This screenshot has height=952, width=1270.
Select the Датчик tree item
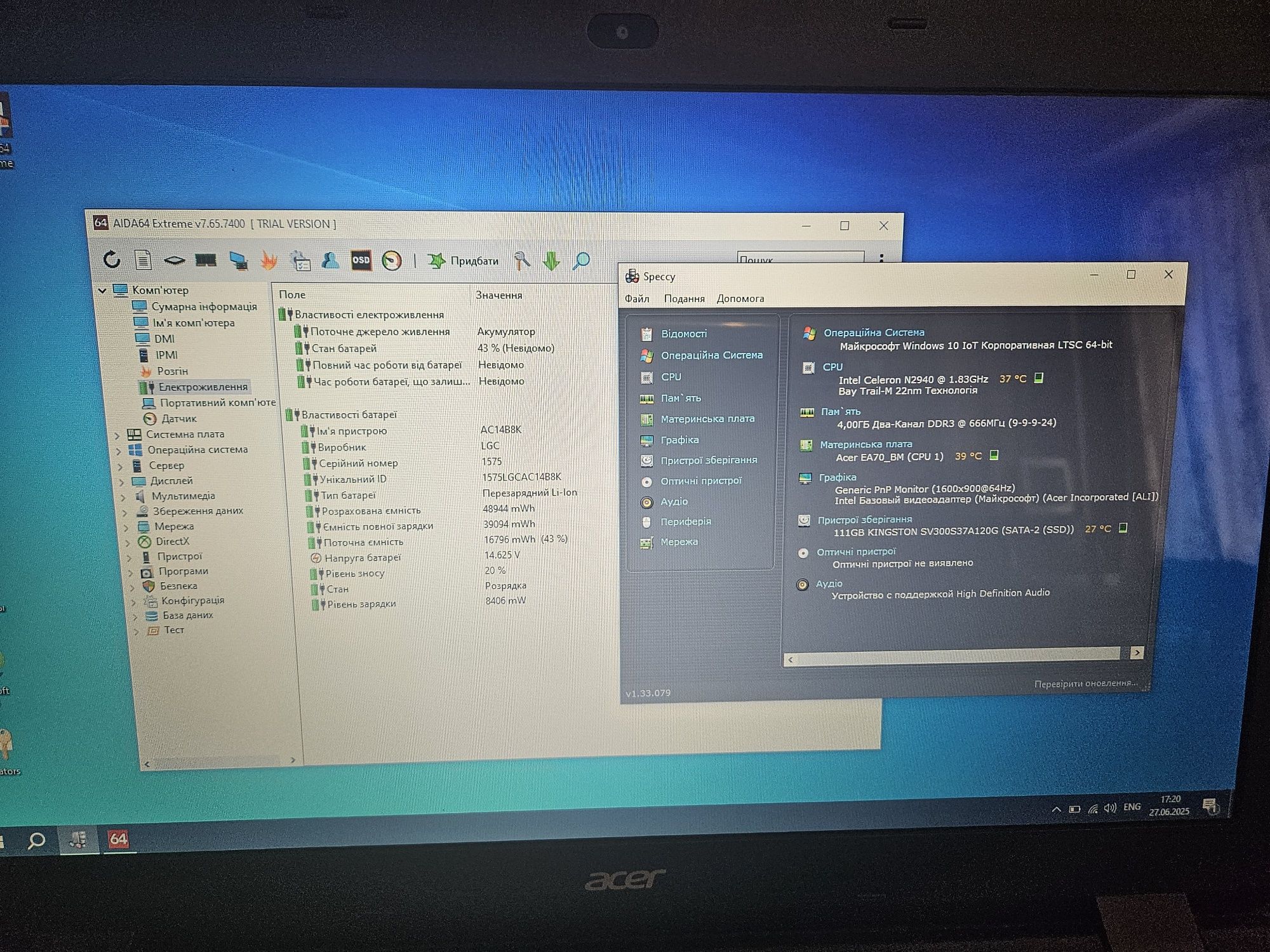point(178,418)
